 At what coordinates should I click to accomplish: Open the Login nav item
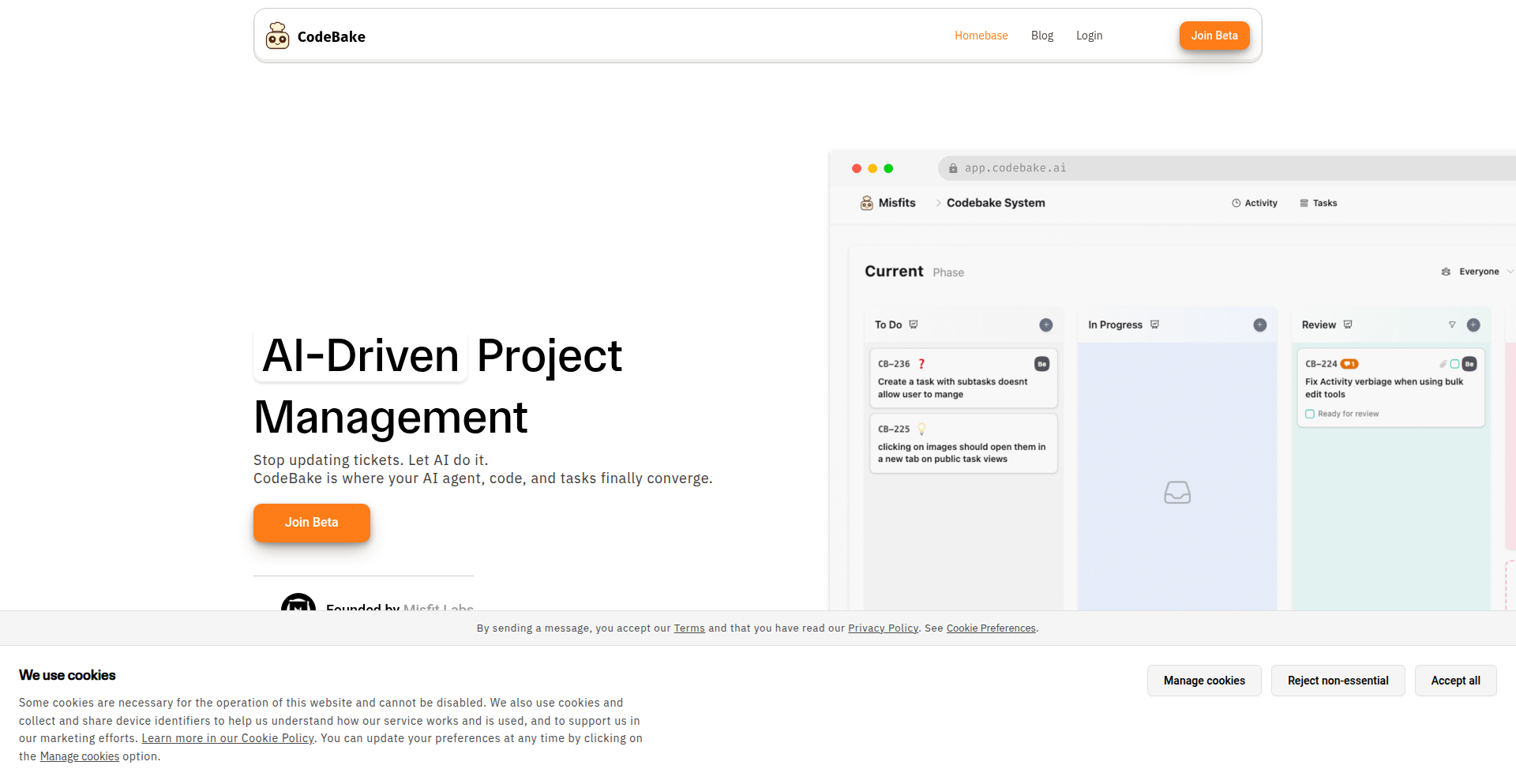pos(1090,36)
